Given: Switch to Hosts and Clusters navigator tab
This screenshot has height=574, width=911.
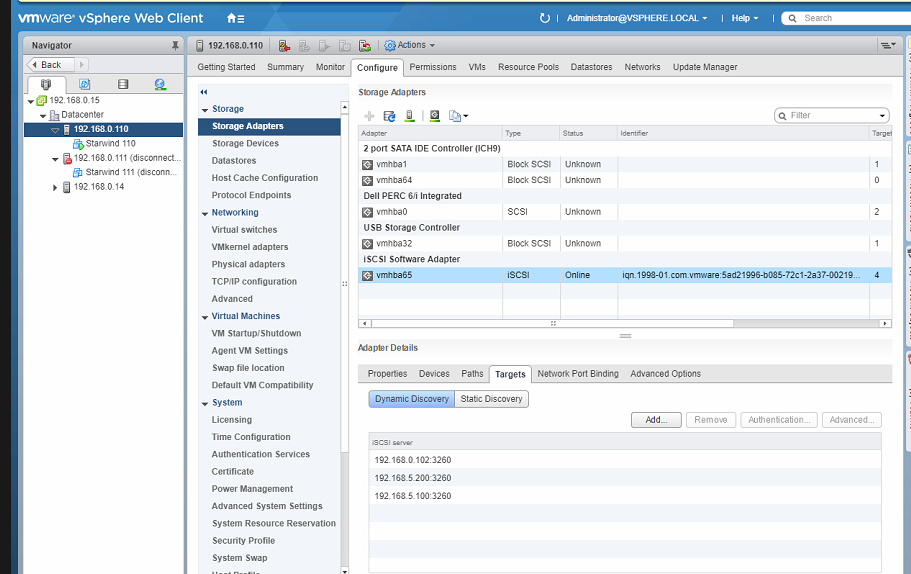Looking at the screenshot, I should [x=46, y=84].
